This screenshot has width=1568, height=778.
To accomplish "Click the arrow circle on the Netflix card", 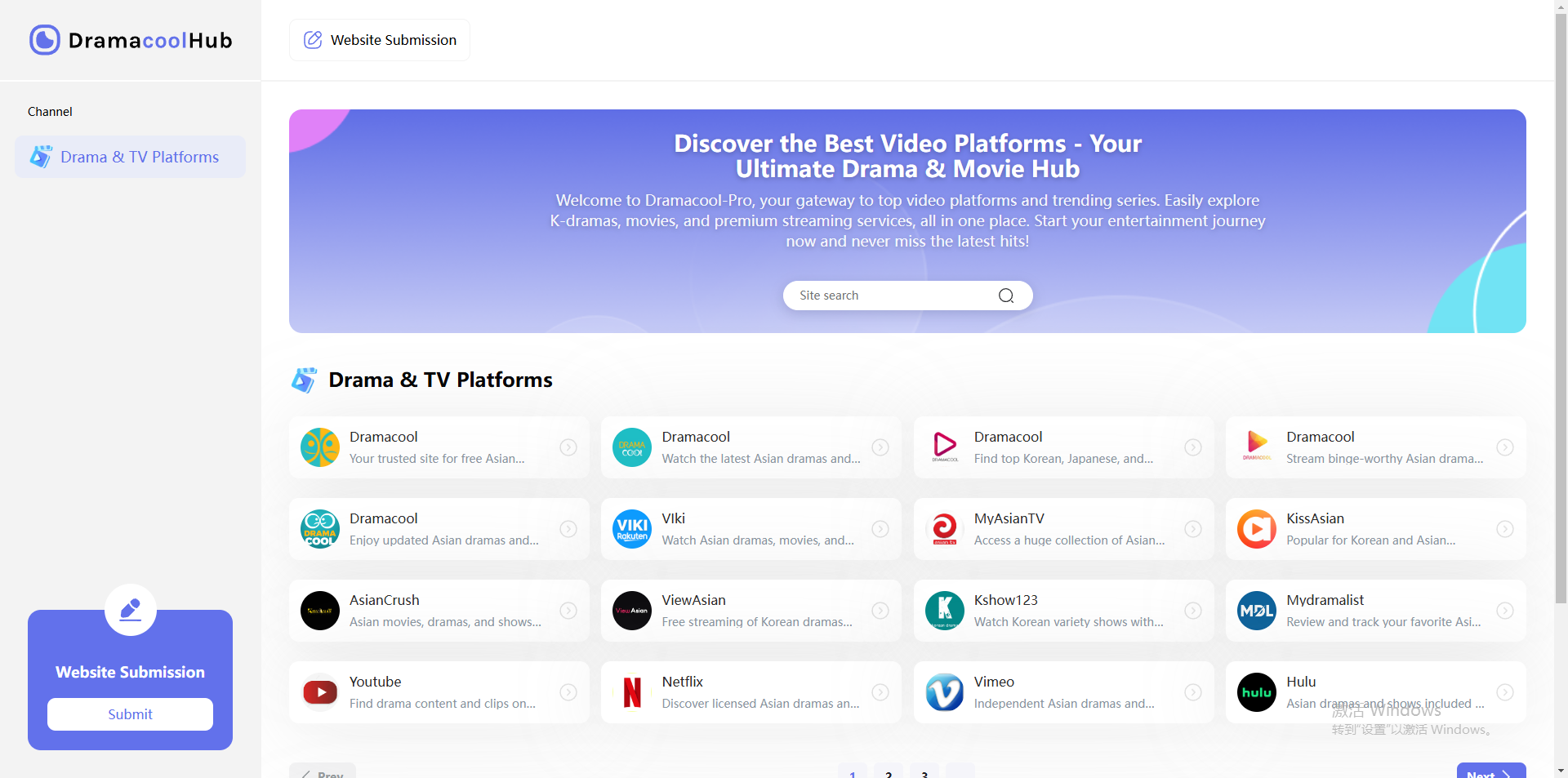I will pos(880,692).
